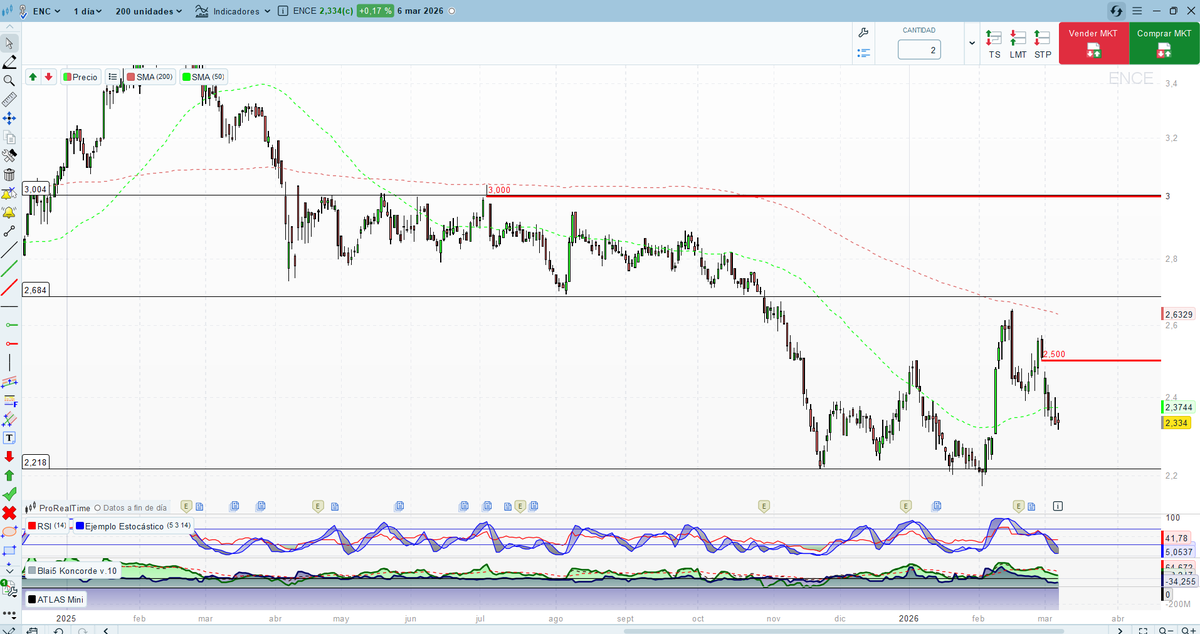This screenshot has height=634, width=1200.
Task: Click the 2,218 support level label
Action: pos(35,462)
